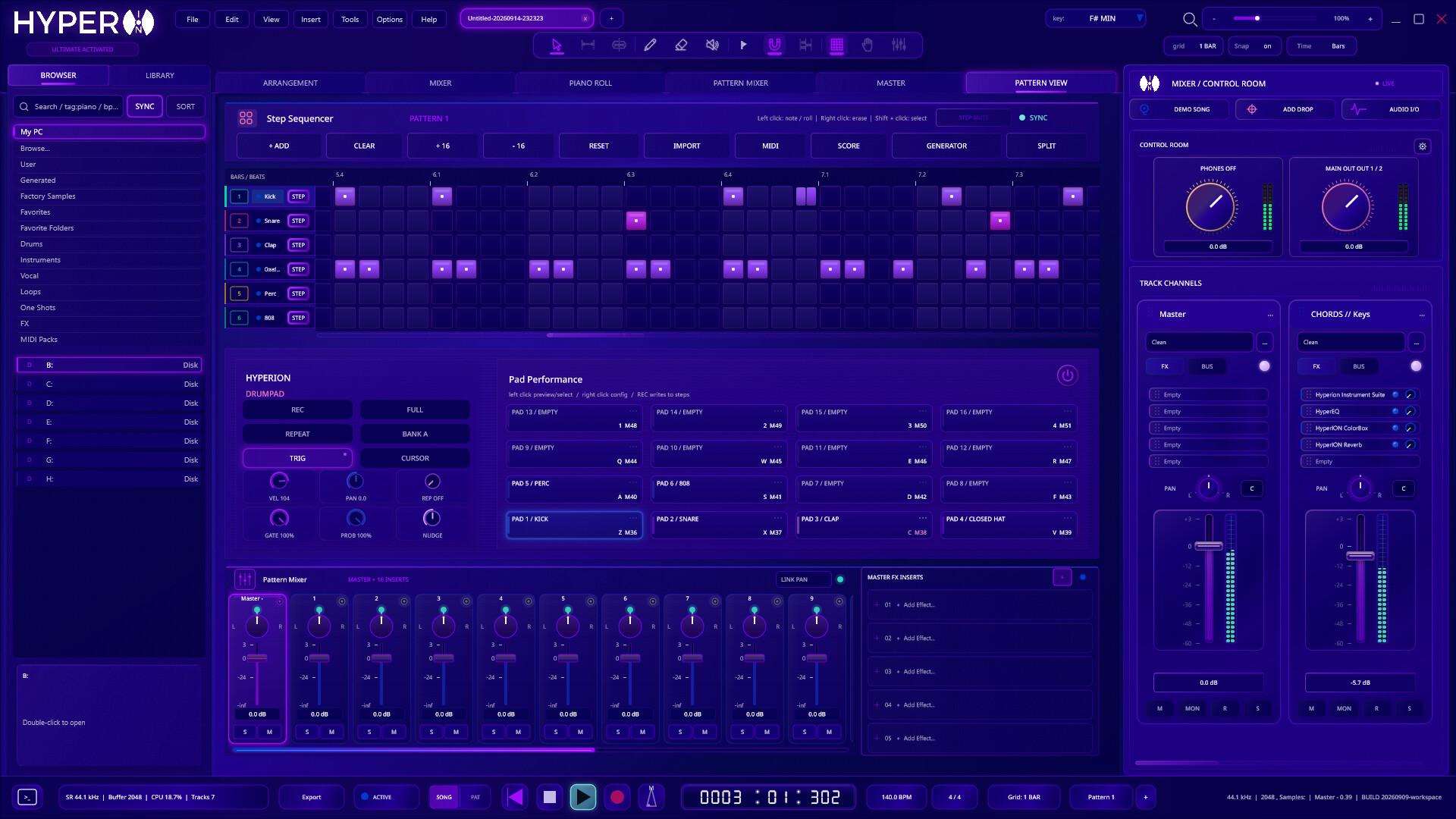1456x819 pixels.
Task: Switch to the LIBRARY tab
Action: [x=160, y=75]
